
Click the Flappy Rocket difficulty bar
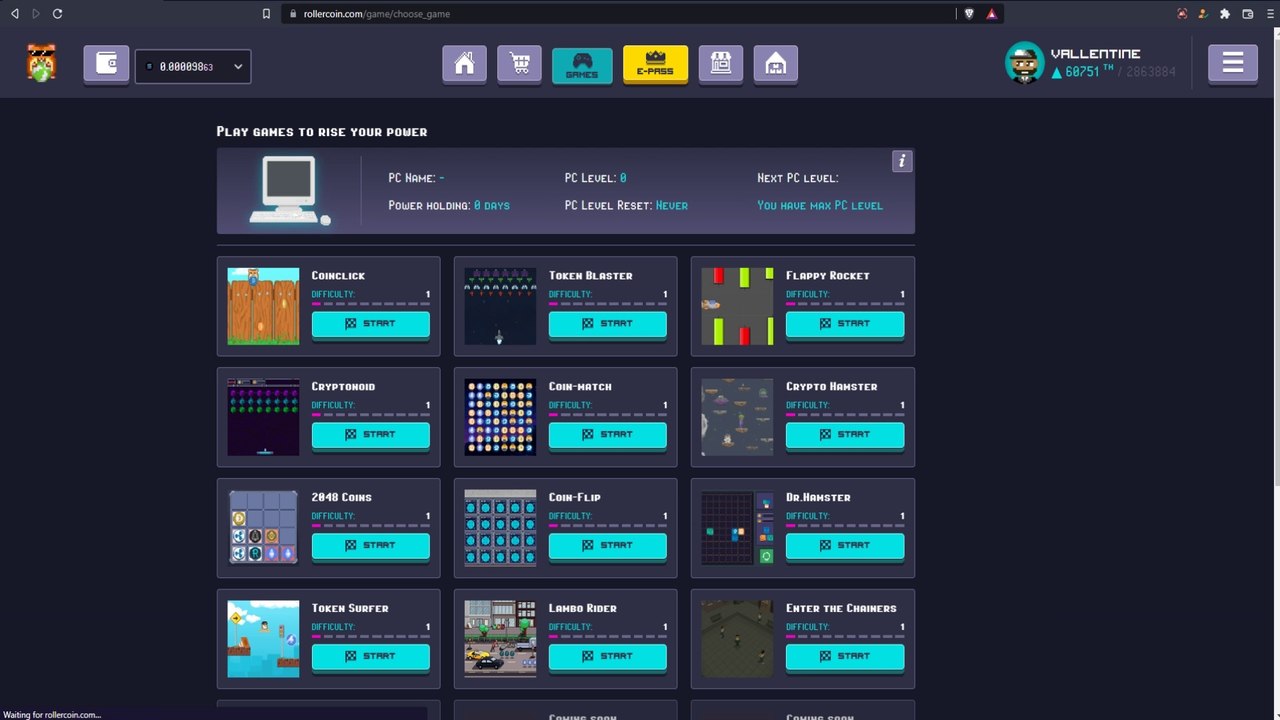(x=845, y=302)
